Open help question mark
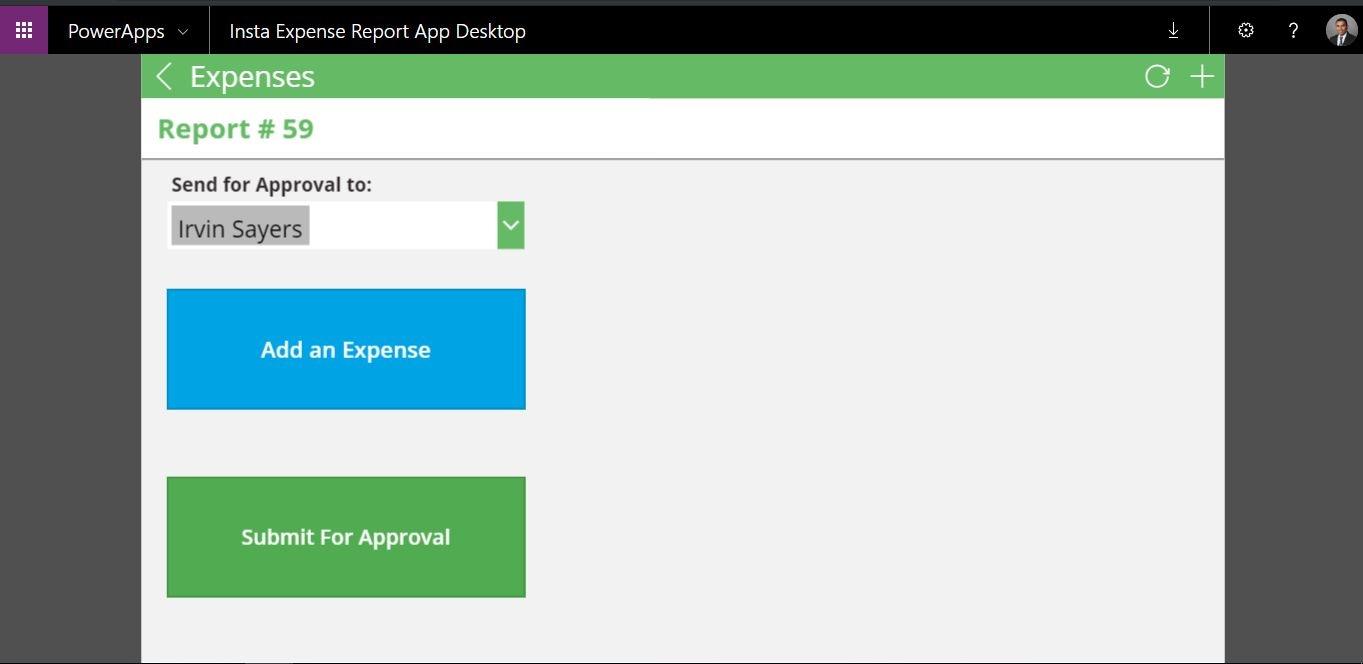The height and width of the screenshot is (664, 1363). tap(1293, 31)
